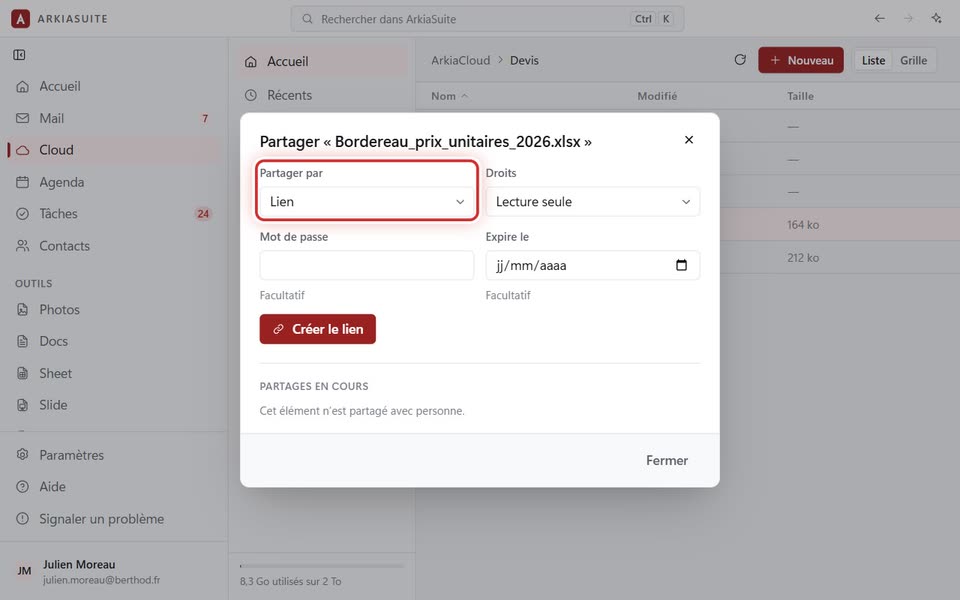Go forward with the right arrow
The image size is (960, 600).
(909, 18)
